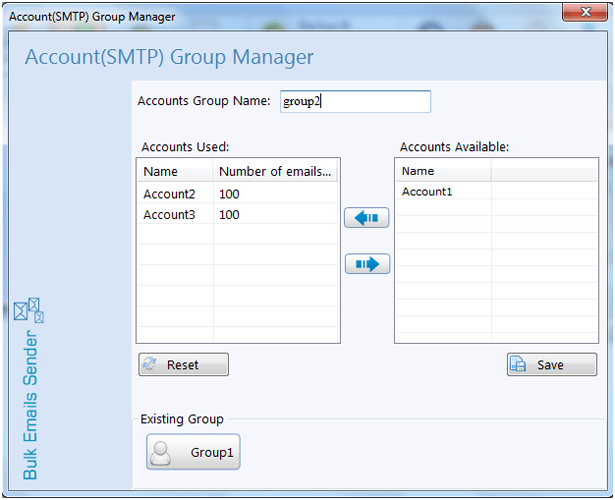Click the 100 emails value for Account3

click(229, 215)
